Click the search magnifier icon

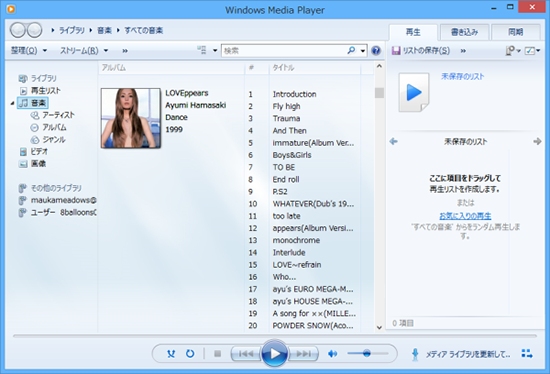(351, 51)
